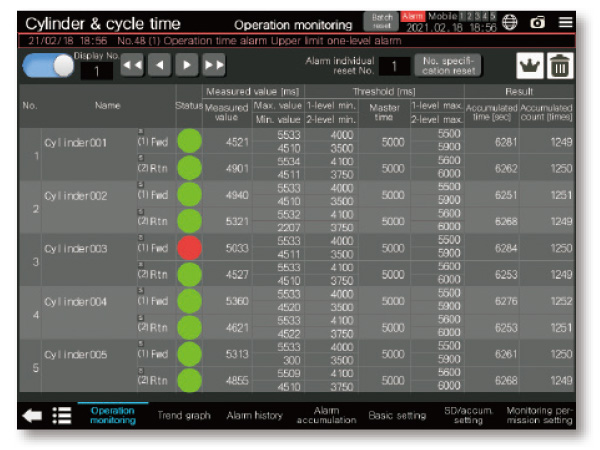Click the green status indicator for Cylinder001 Fwd
This screenshot has height=450, width=600.
[189, 141]
